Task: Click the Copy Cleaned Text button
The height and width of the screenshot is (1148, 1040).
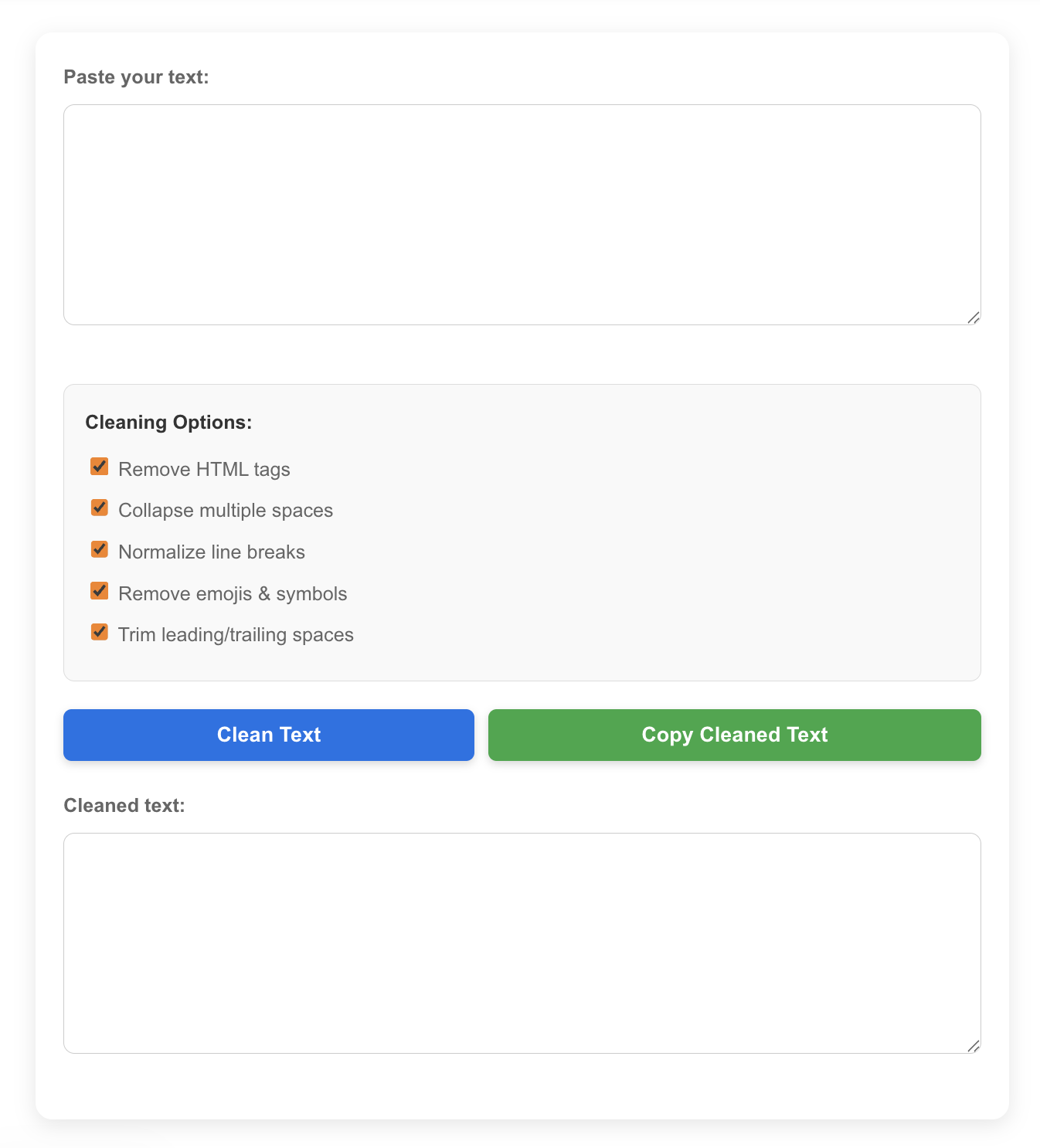Action: pyautogui.click(x=734, y=735)
